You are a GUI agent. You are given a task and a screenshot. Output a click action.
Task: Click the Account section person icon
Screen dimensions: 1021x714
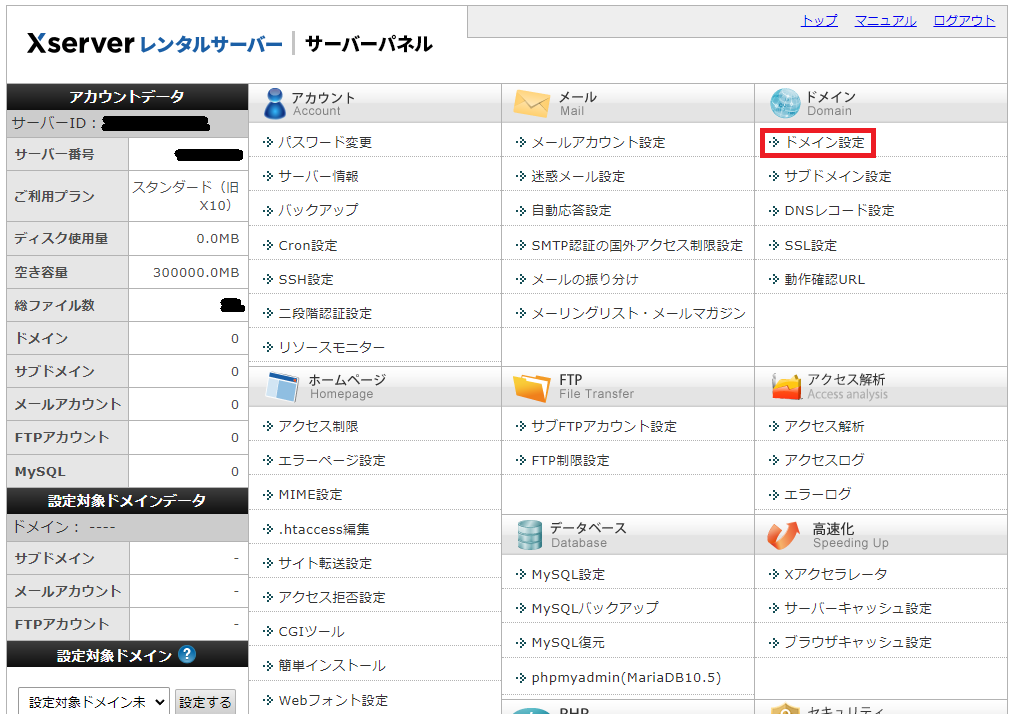coord(275,103)
